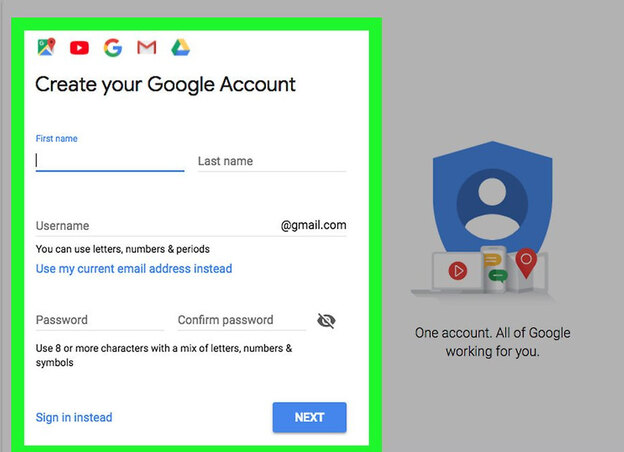The image size is (624, 452).
Task: Click the Confirm password field
Action: point(242,320)
